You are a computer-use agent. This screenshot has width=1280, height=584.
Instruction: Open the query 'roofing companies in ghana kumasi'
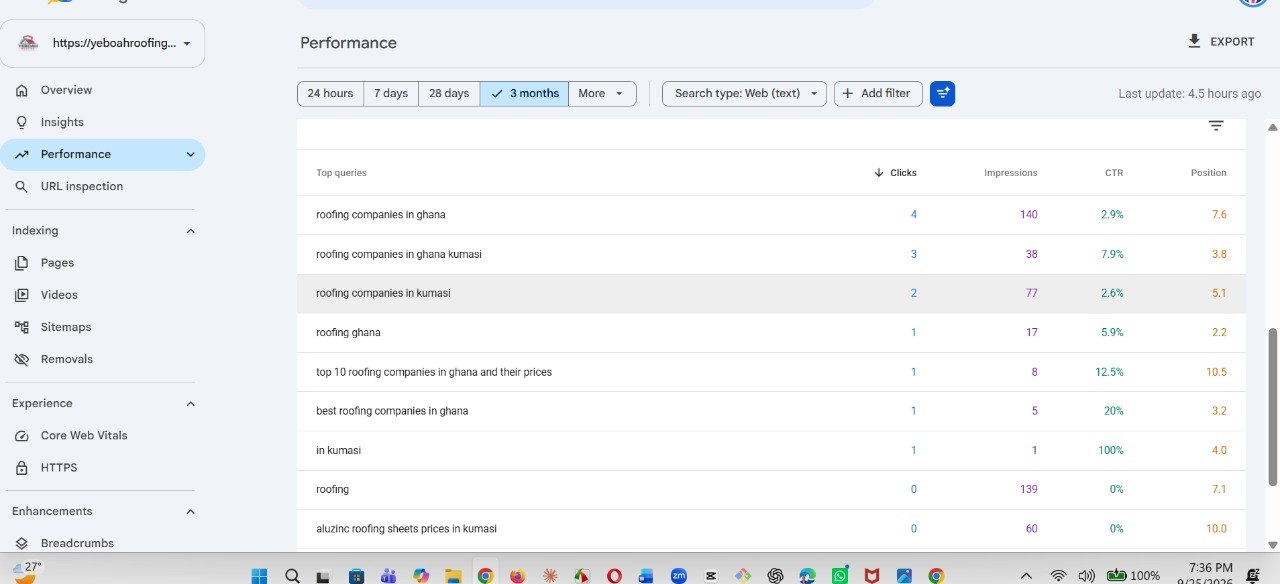pos(399,254)
